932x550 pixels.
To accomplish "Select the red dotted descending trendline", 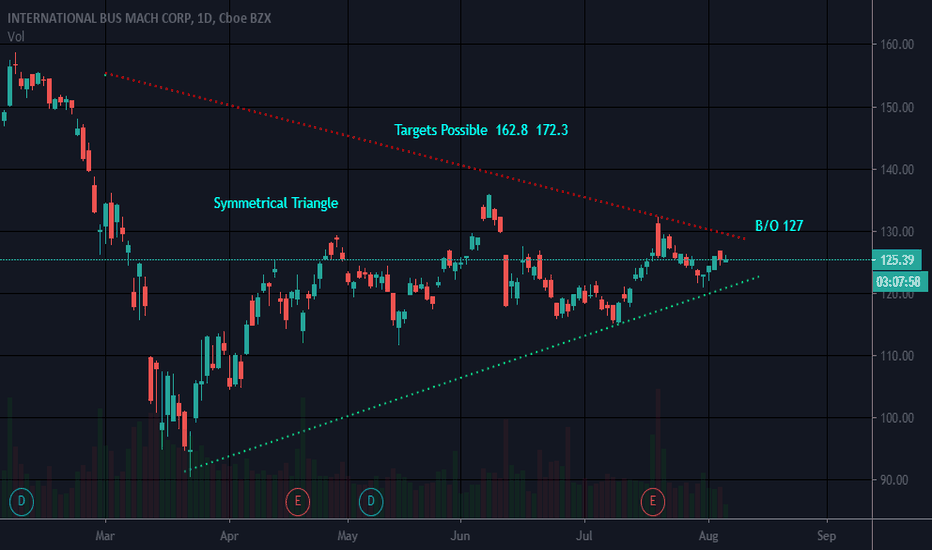I will click(424, 156).
